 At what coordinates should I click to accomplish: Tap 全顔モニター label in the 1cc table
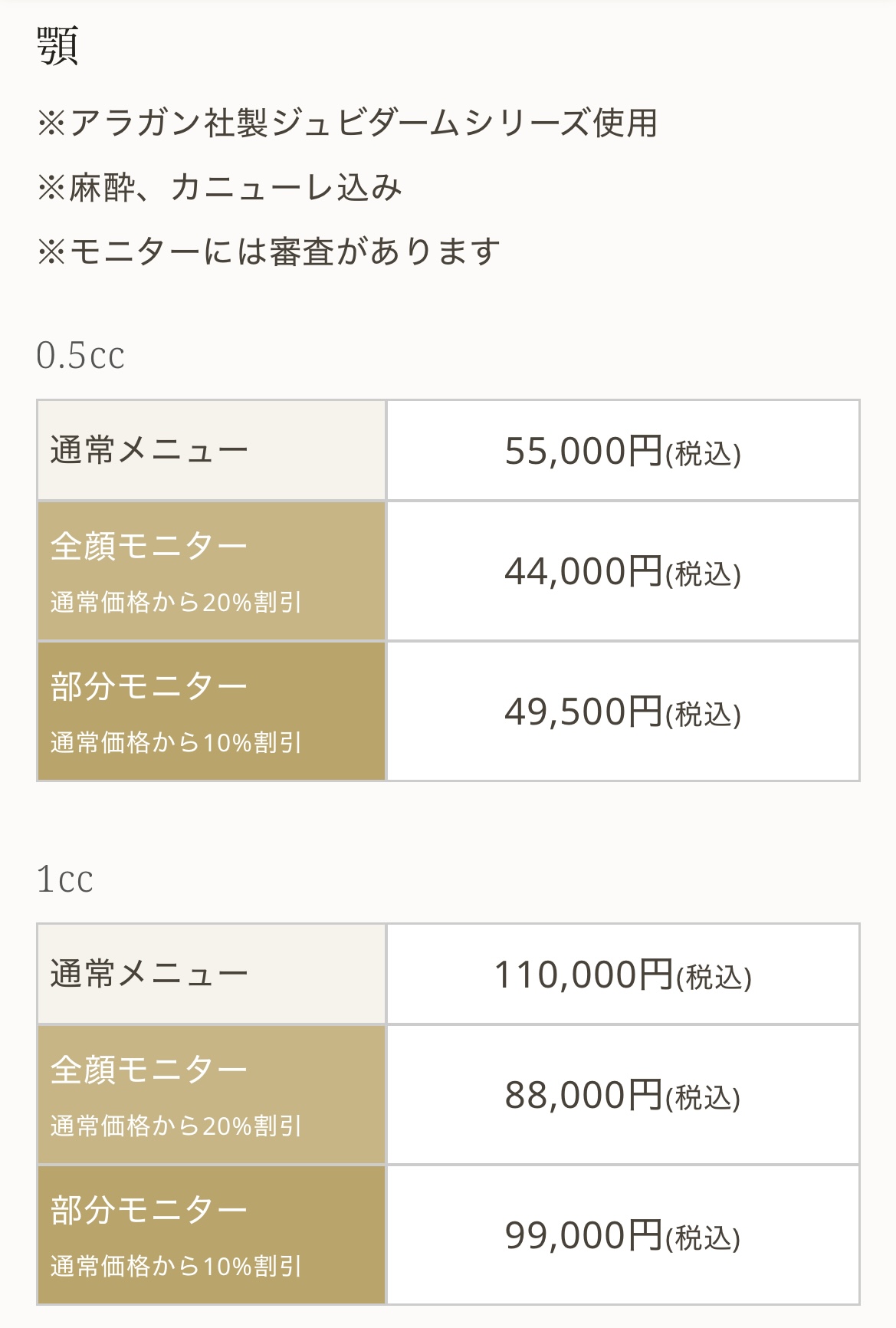tap(149, 1070)
